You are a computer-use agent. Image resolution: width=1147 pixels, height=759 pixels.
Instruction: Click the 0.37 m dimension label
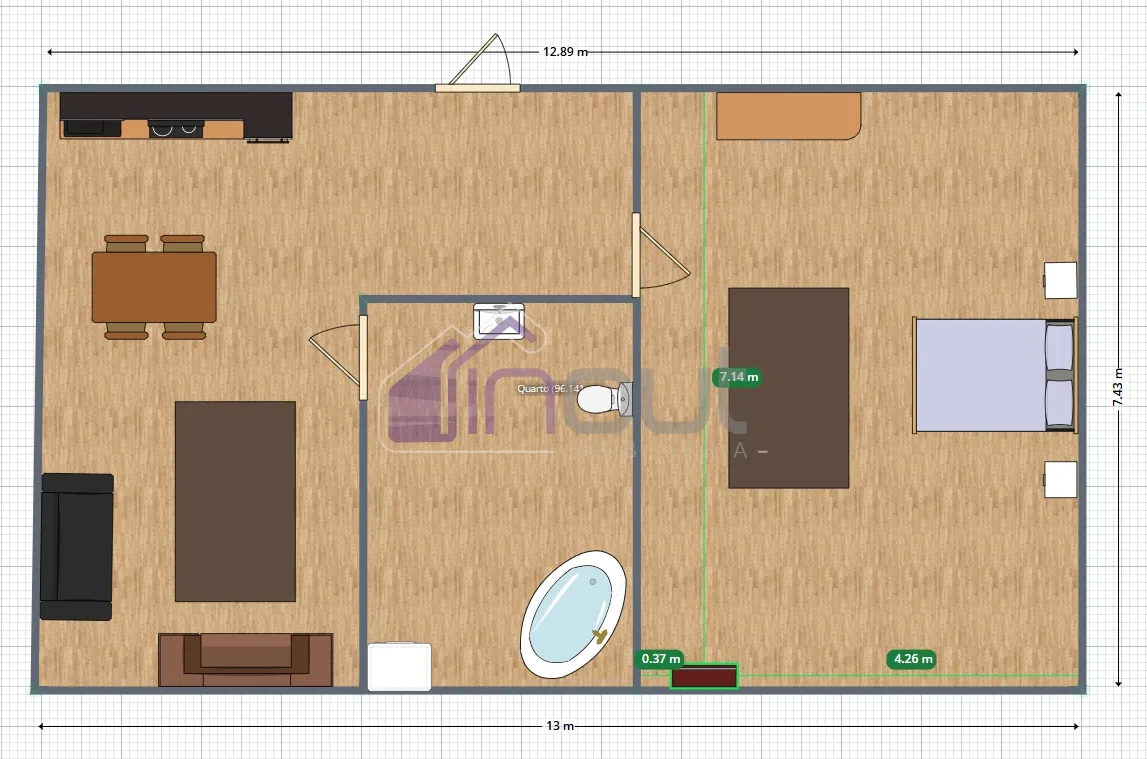[660, 659]
